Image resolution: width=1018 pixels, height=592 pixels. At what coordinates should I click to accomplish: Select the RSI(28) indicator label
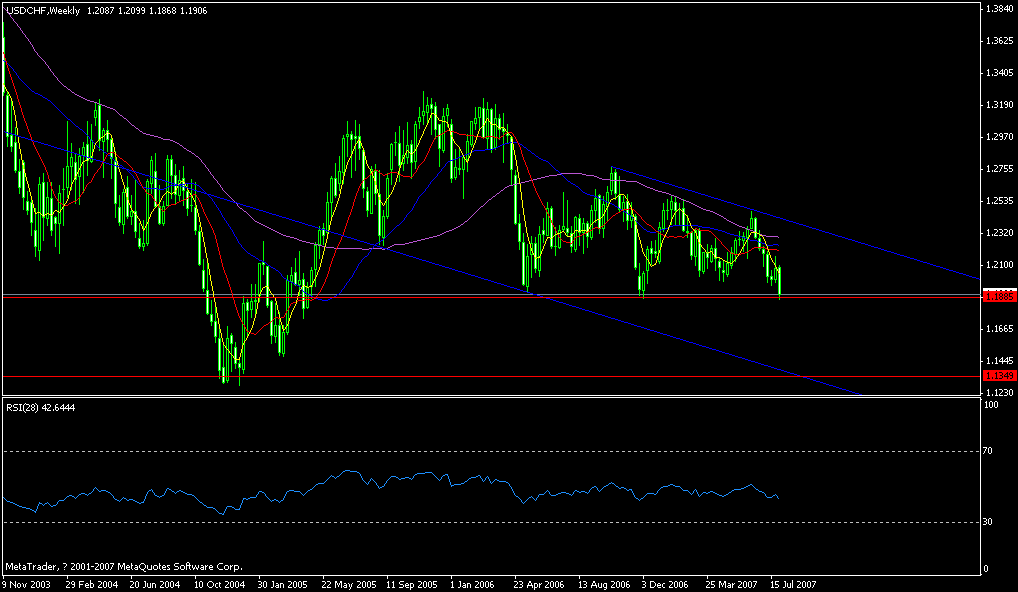click(x=32, y=408)
